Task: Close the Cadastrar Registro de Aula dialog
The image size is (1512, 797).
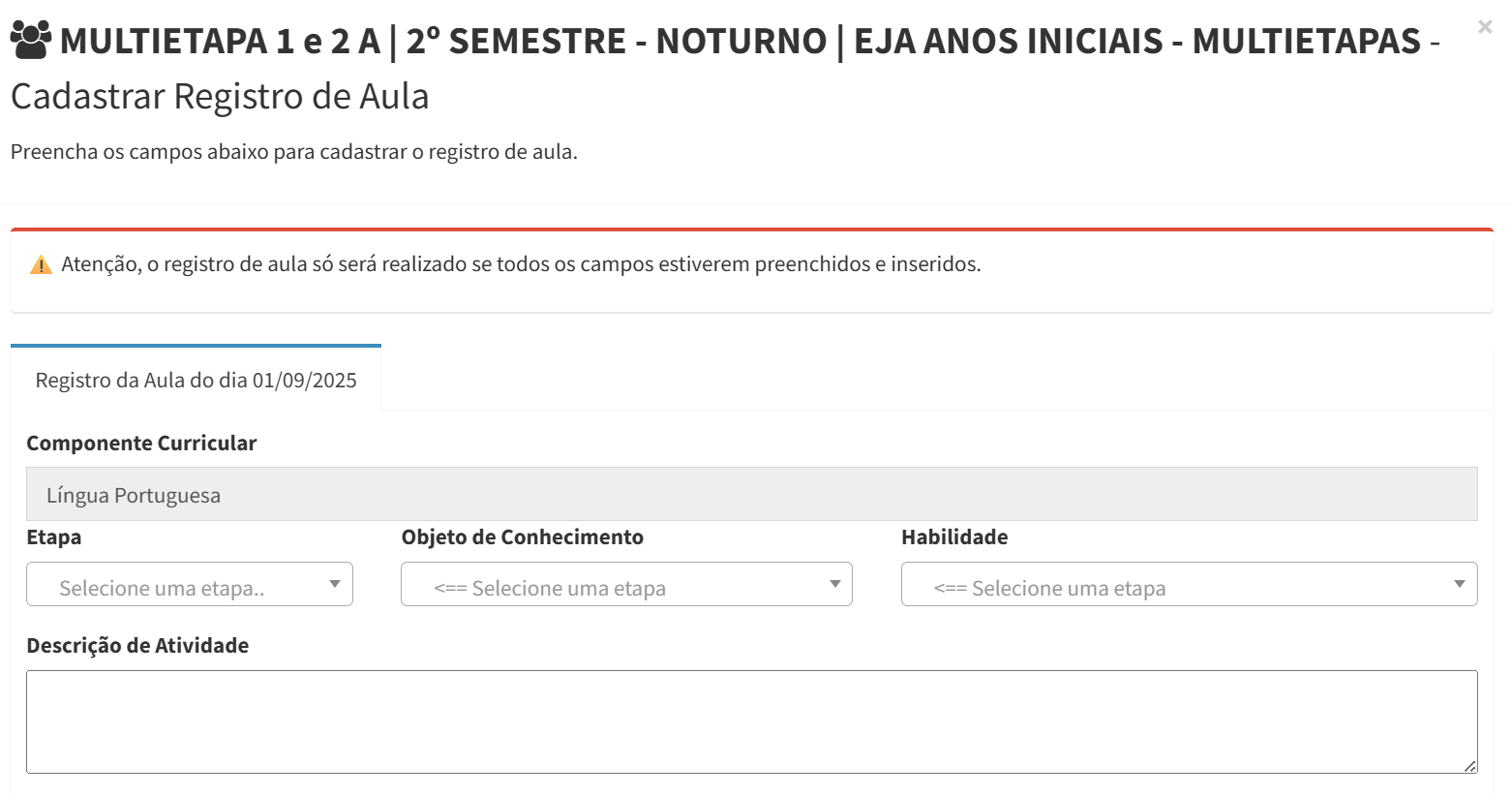Action: 1484,27
